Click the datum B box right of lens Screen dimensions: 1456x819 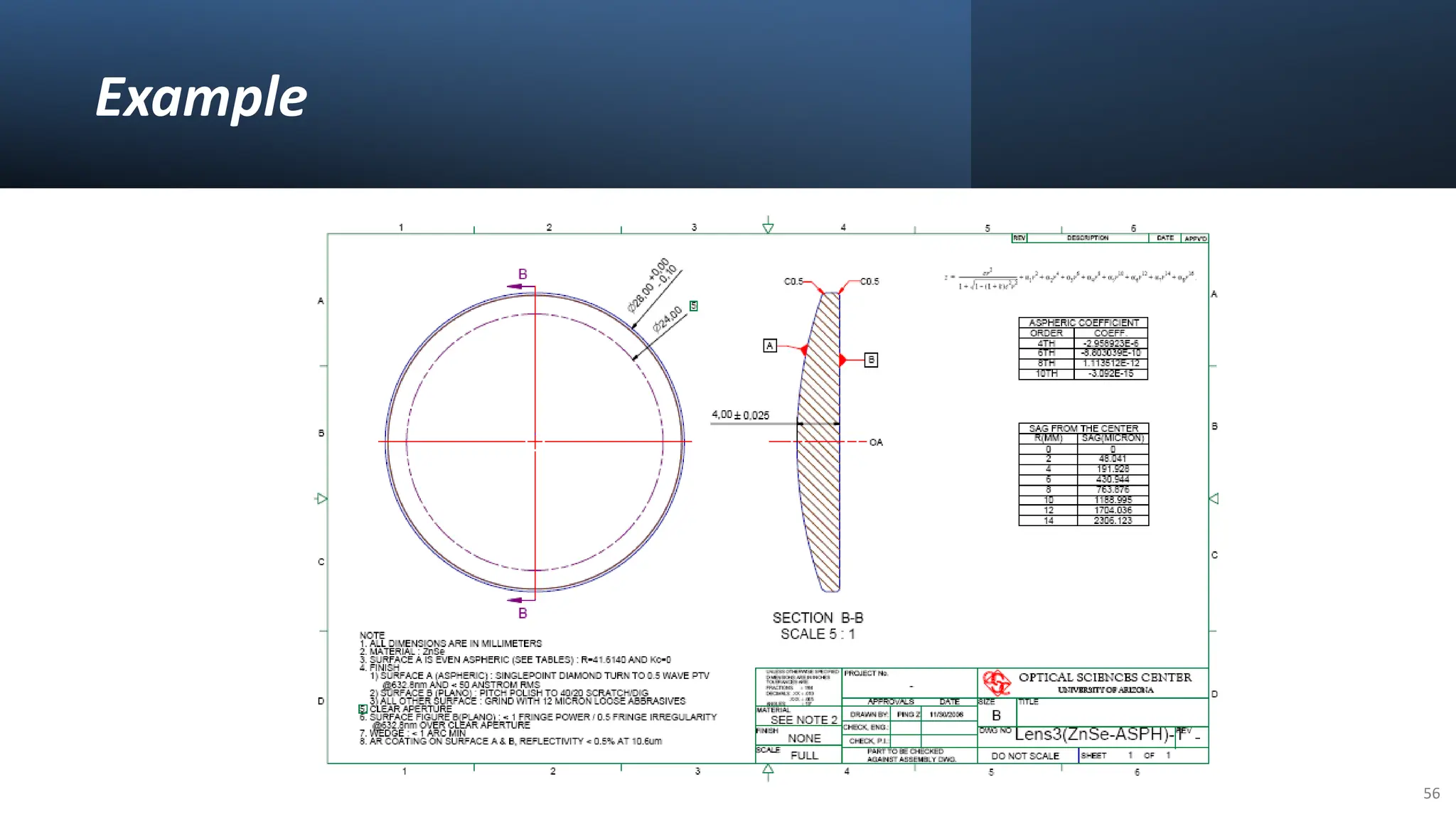pos(871,360)
